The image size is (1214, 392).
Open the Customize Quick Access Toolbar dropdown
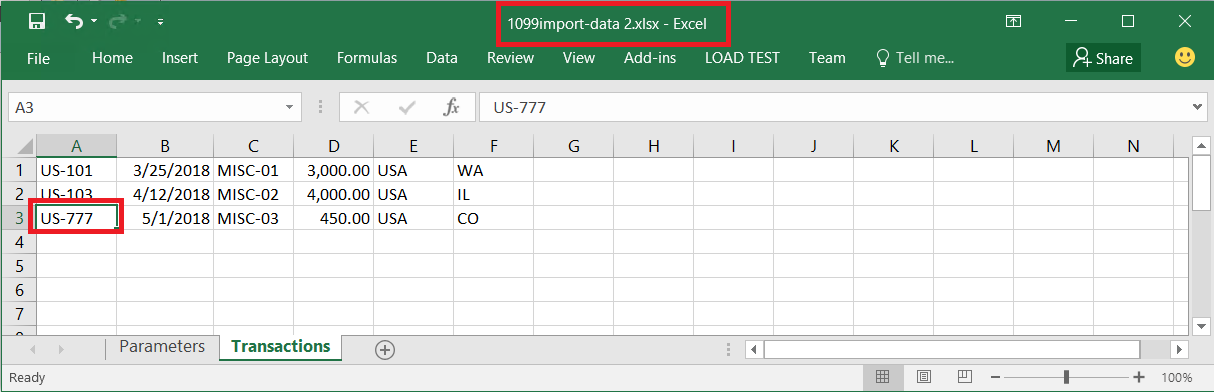[161, 21]
